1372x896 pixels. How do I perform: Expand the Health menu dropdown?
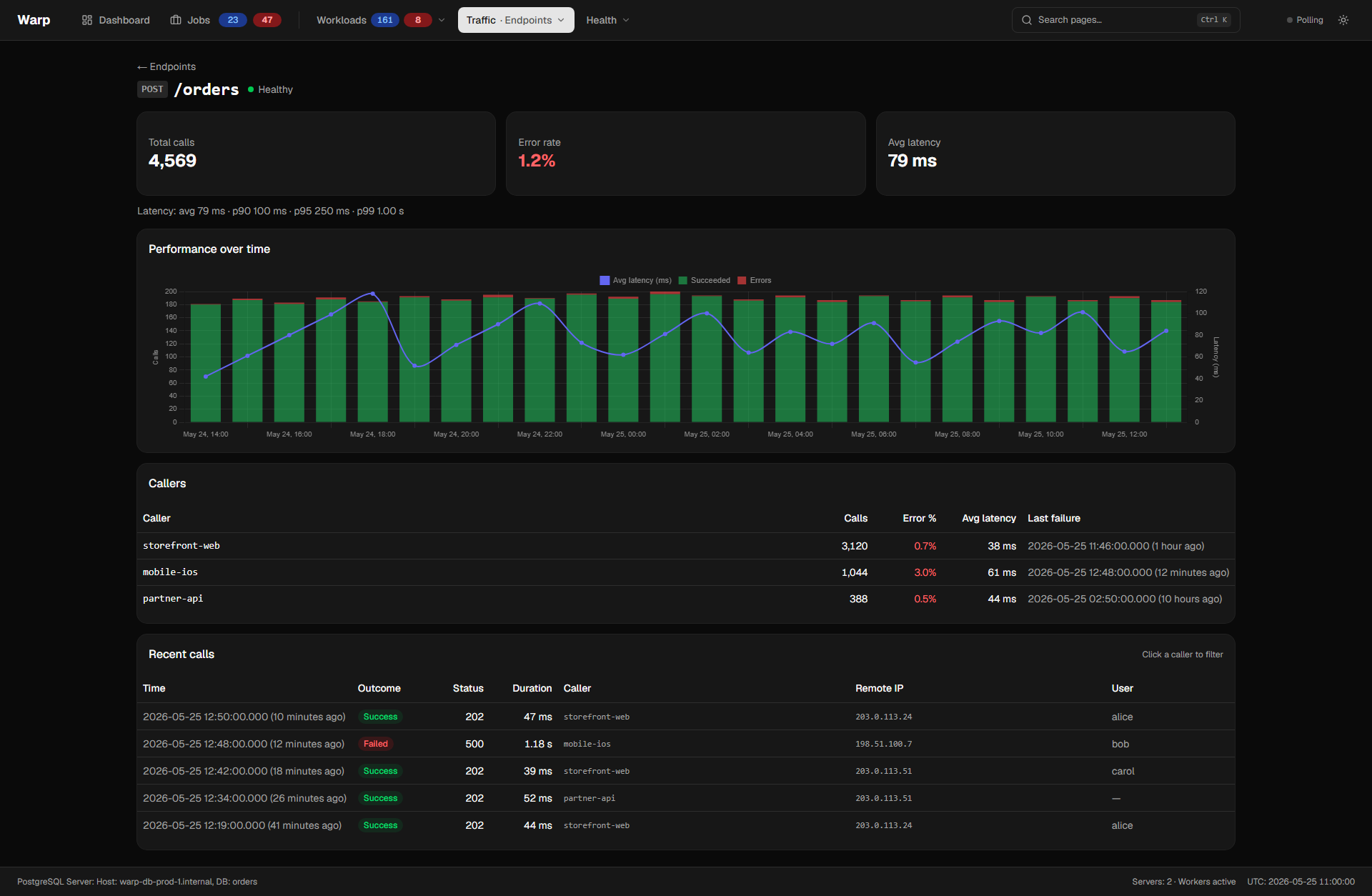coord(607,20)
